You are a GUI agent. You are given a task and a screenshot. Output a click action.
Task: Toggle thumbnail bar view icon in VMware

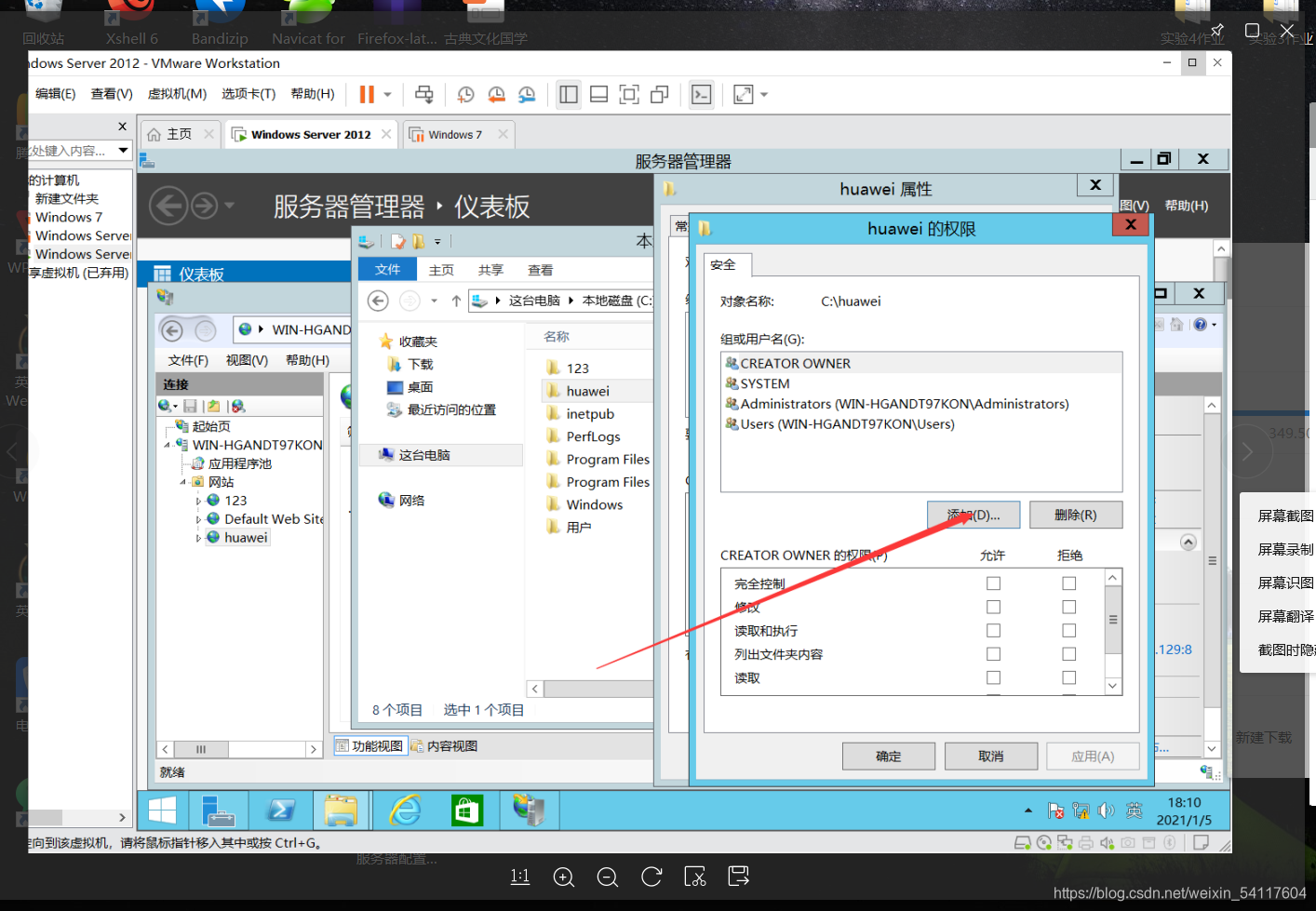pos(599,94)
